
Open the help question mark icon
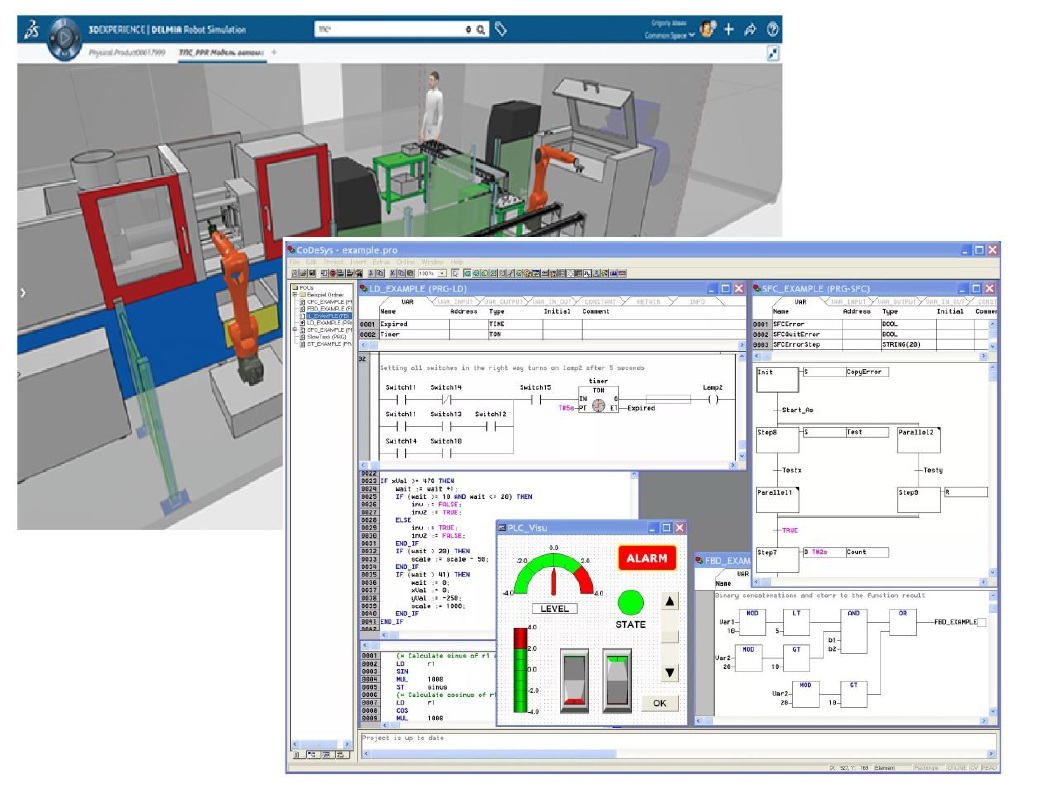[773, 29]
